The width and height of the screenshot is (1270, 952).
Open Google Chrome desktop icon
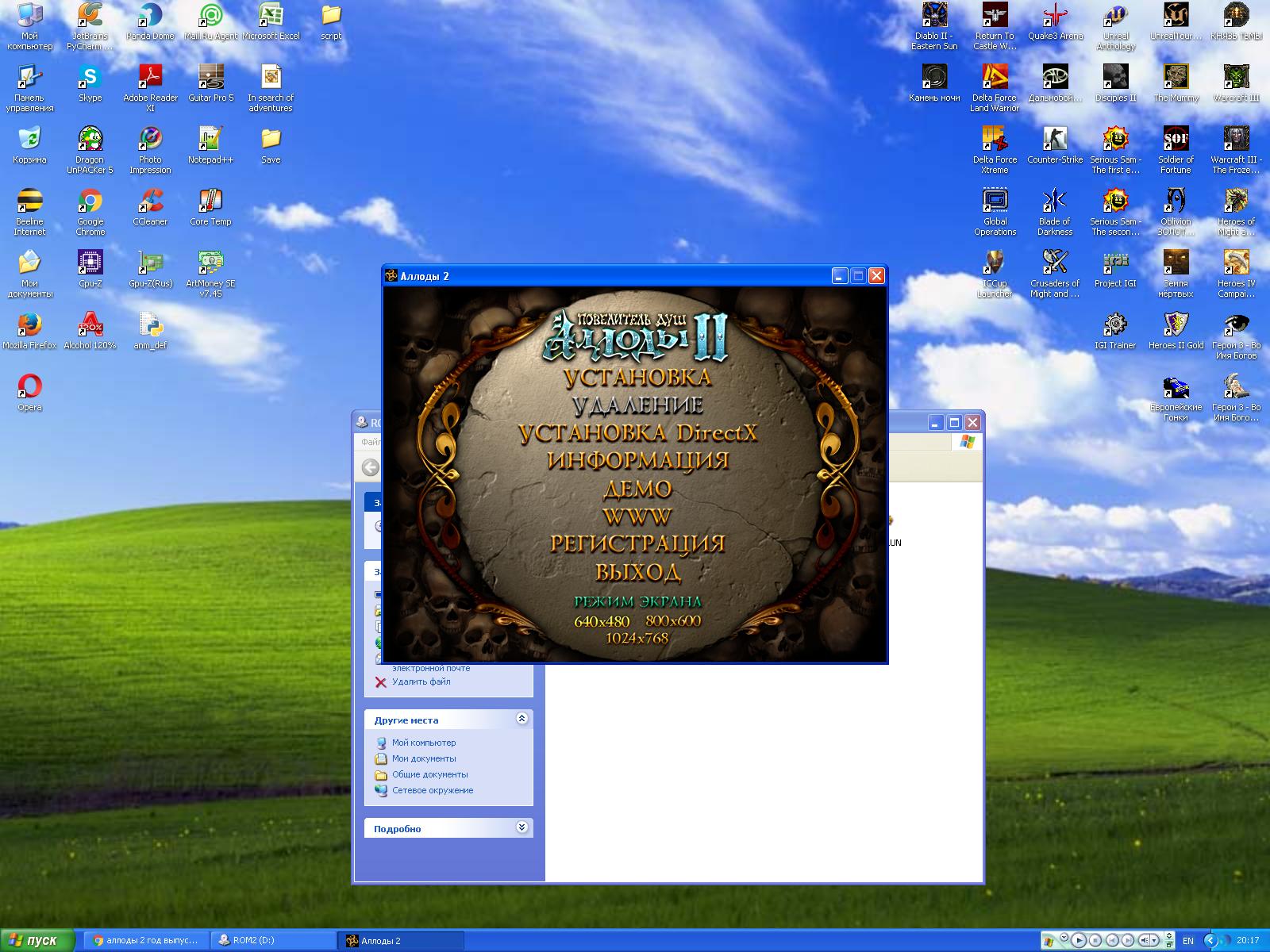pos(90,213)
